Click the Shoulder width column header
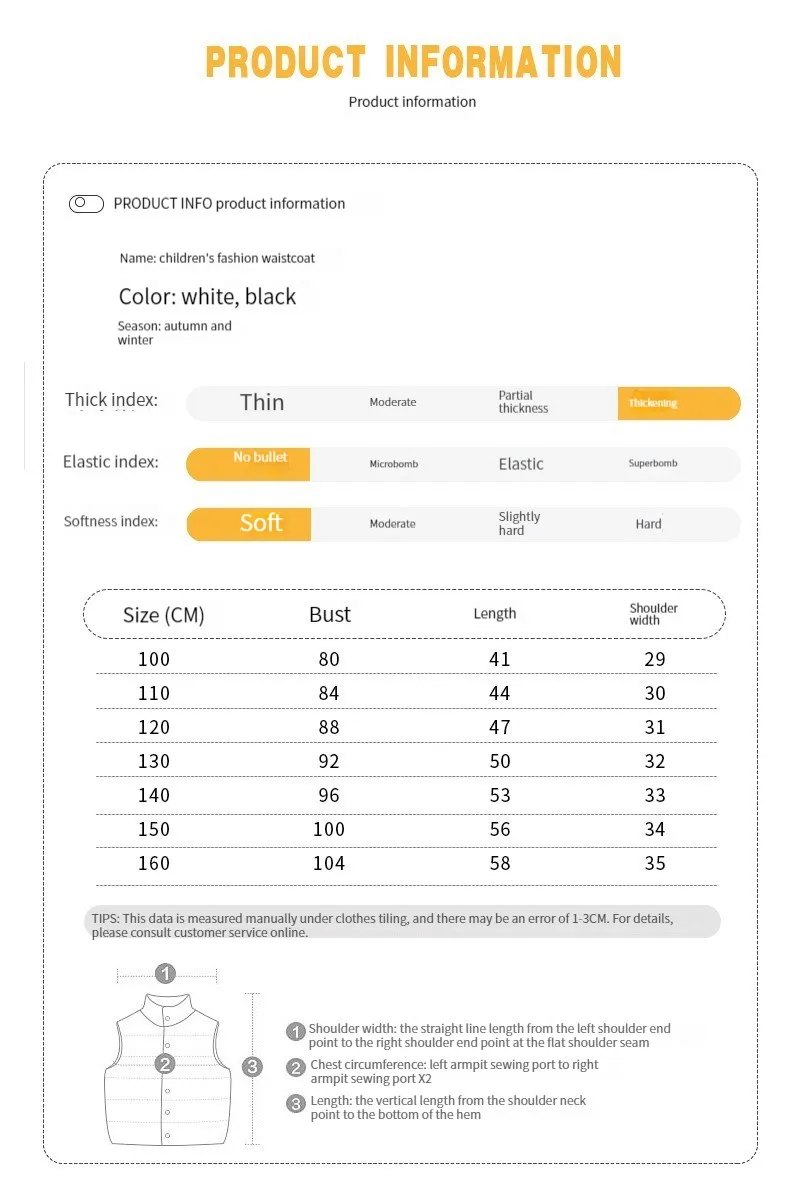Image resolution: width=790 pixels, height=1183 pixels. point(653,614)
